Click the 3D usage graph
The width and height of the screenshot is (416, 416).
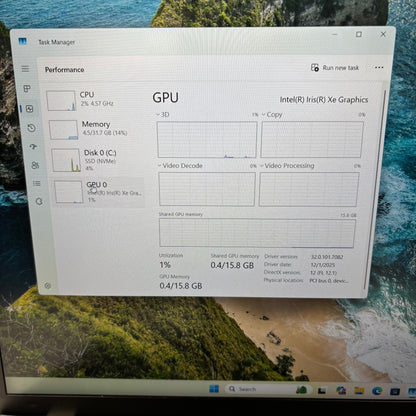tap(207, 140)
